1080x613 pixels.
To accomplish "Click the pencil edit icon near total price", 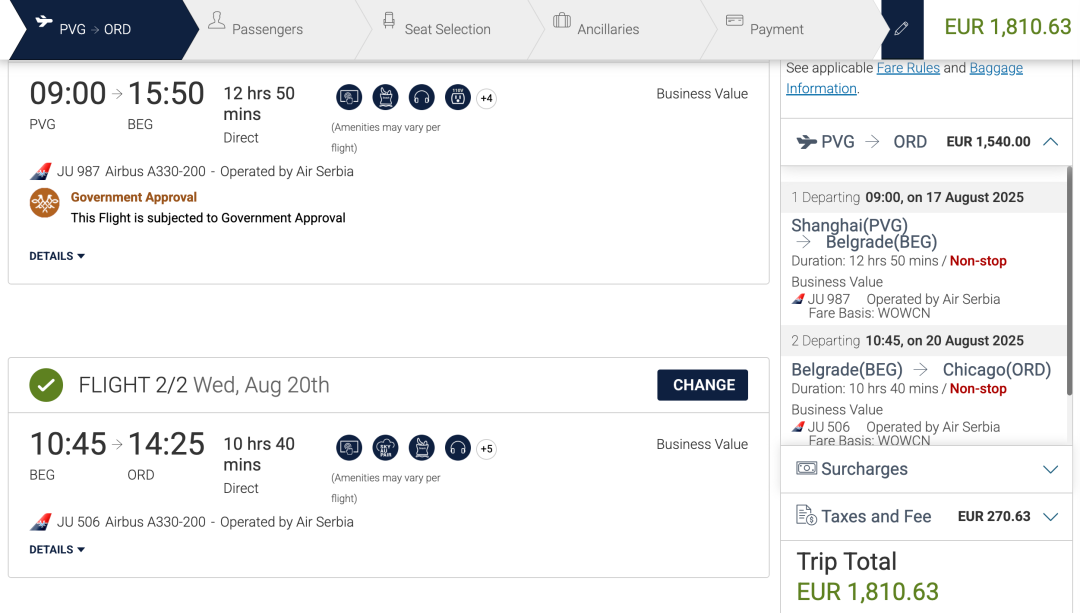I will click(x=902, y=29).
